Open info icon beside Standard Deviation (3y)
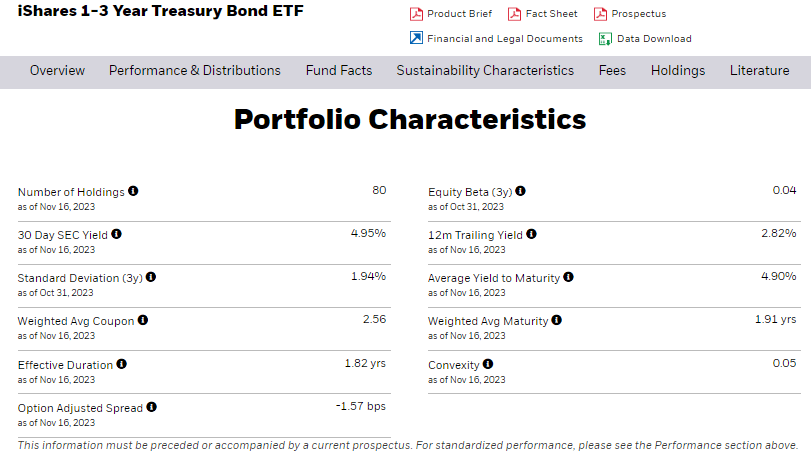 (151, 277)
